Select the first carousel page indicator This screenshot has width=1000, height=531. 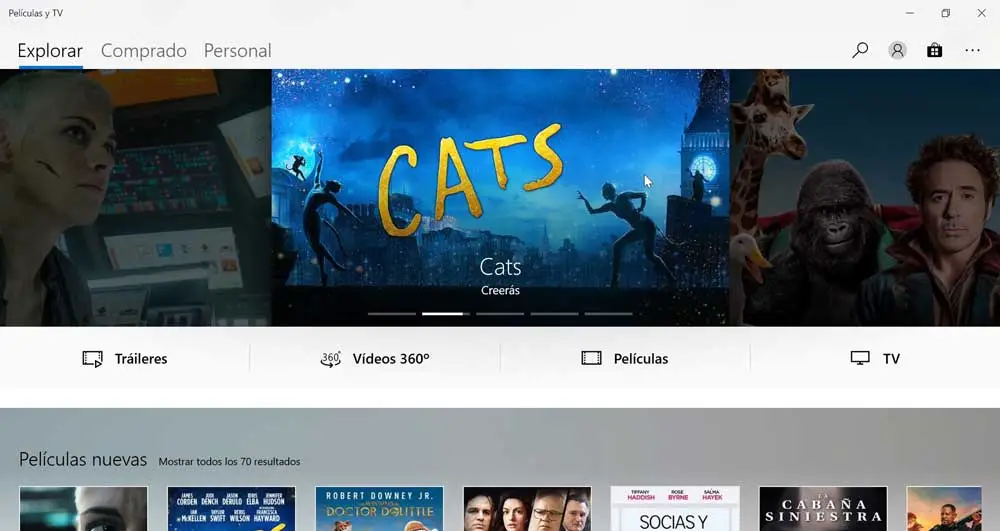pyautogui.click(x=392, y=314)
